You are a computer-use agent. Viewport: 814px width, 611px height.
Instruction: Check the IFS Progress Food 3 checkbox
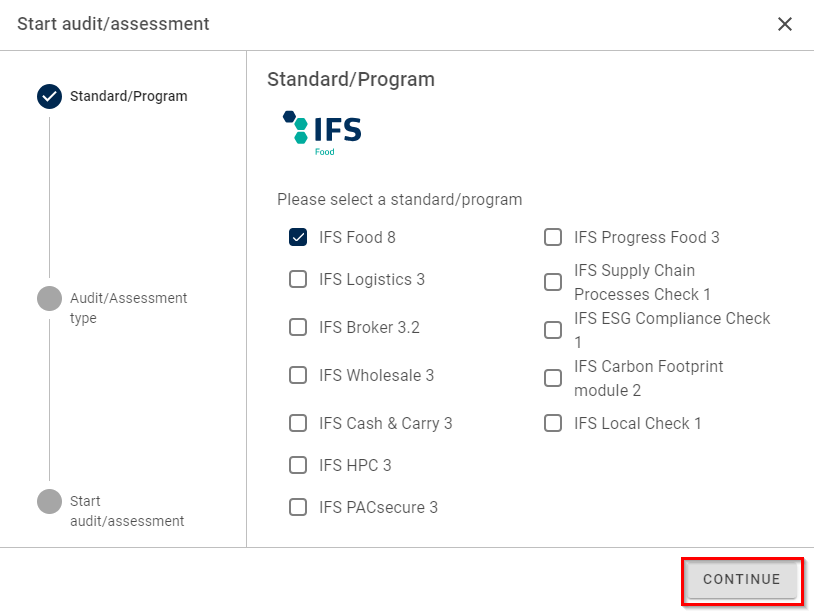click(x=553, y=237)
